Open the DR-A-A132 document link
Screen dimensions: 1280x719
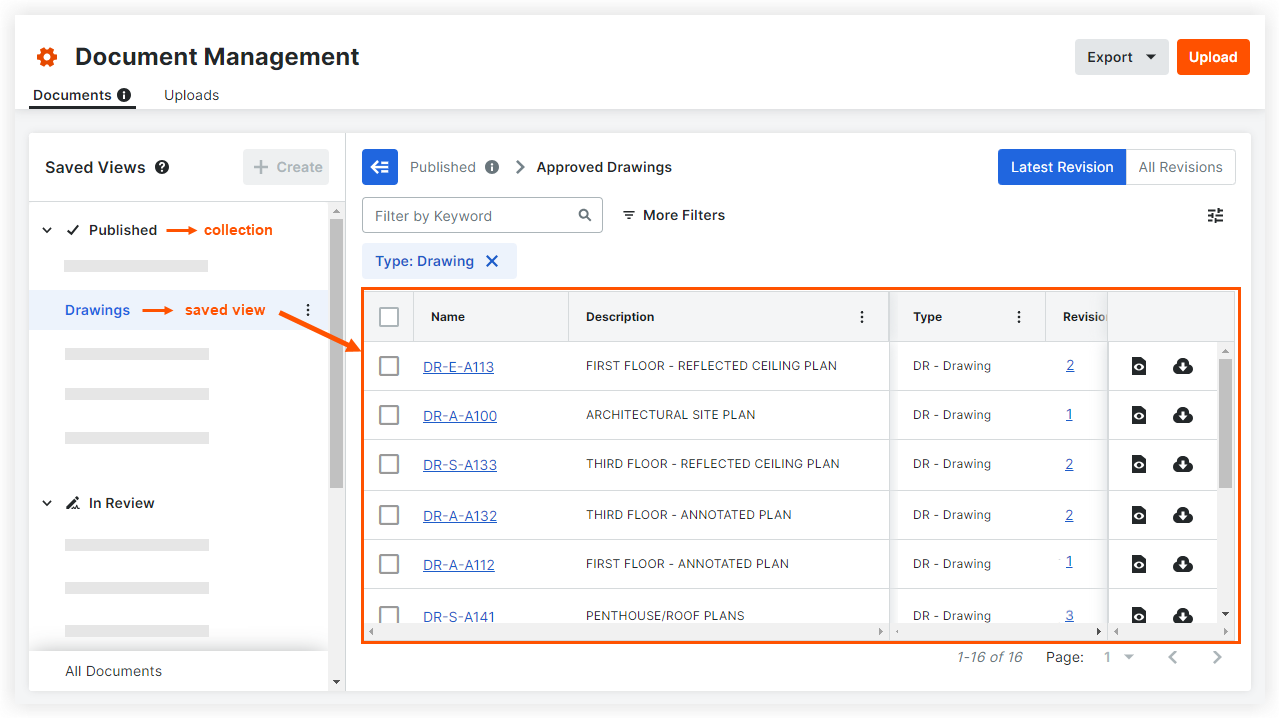point(460,516)
